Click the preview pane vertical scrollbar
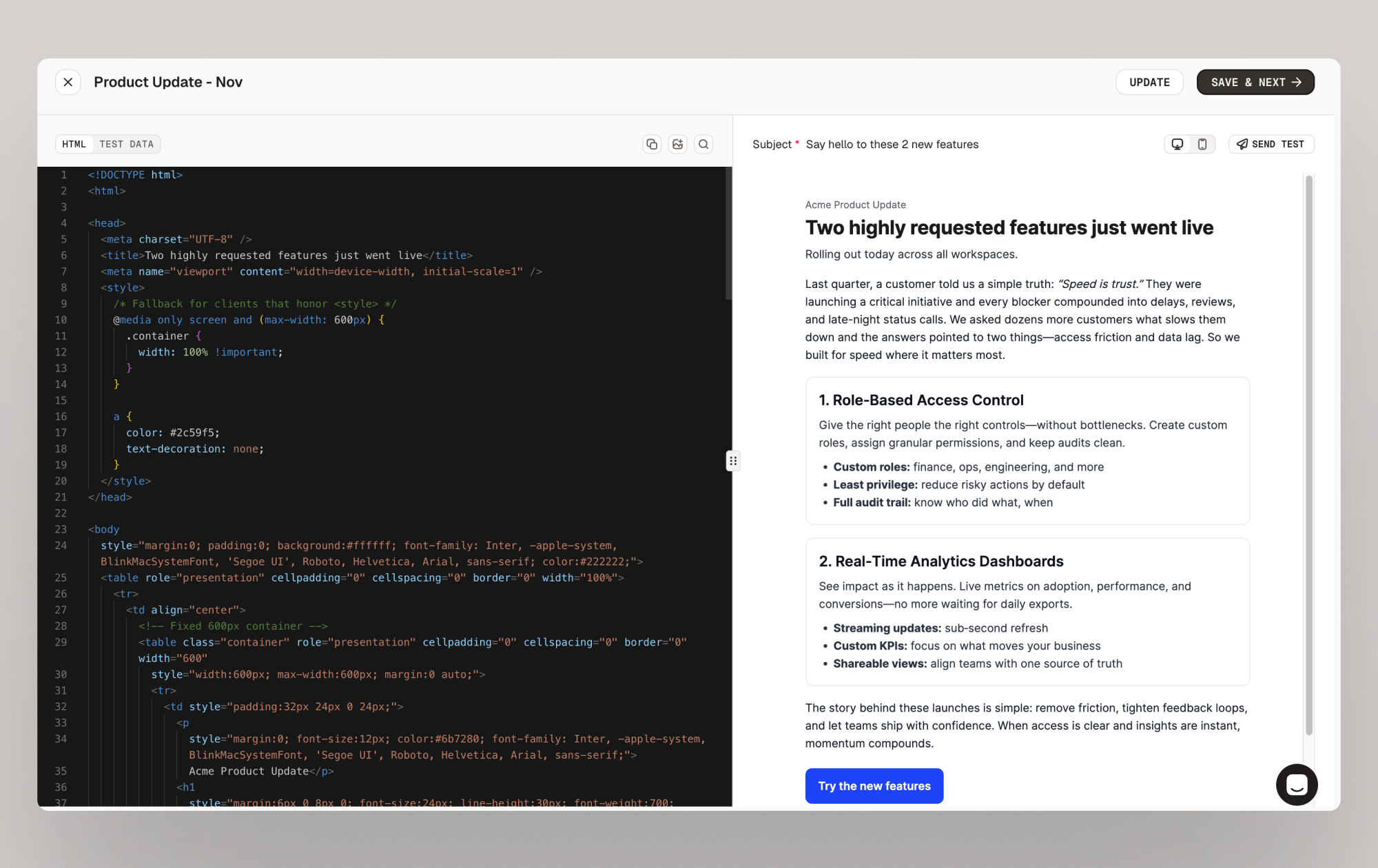The width and height of the screenshot is (1378, 868). [x=1308, y=455]
